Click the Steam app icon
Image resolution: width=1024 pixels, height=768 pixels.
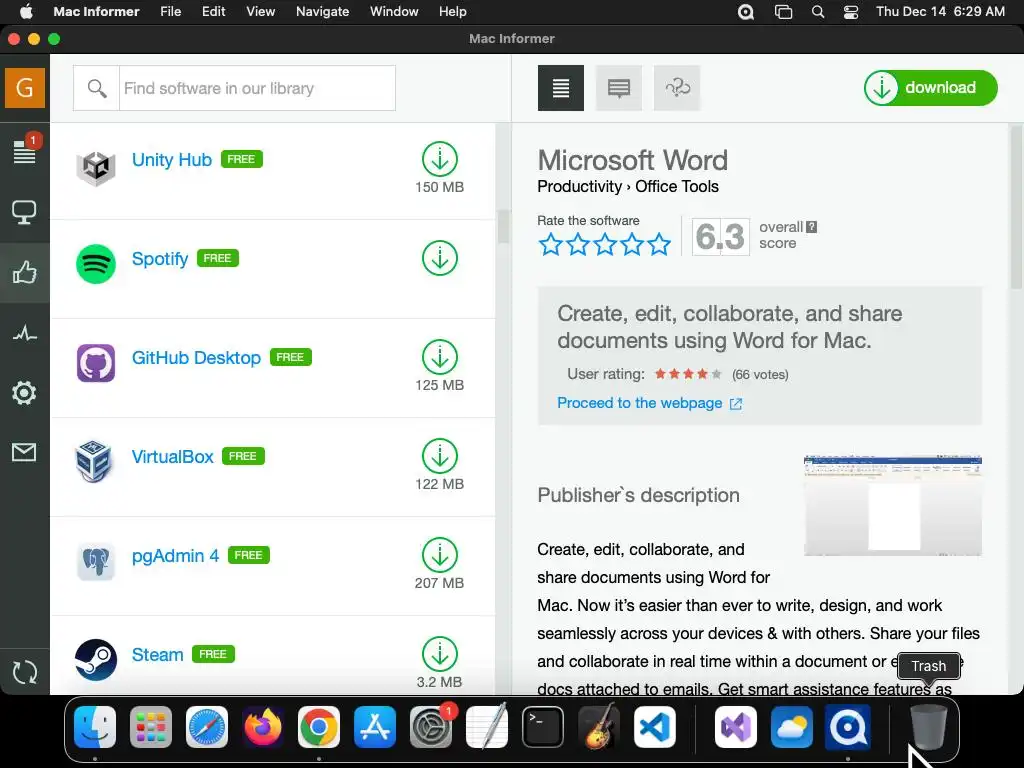pyautogui.click(x=96, y=660)
